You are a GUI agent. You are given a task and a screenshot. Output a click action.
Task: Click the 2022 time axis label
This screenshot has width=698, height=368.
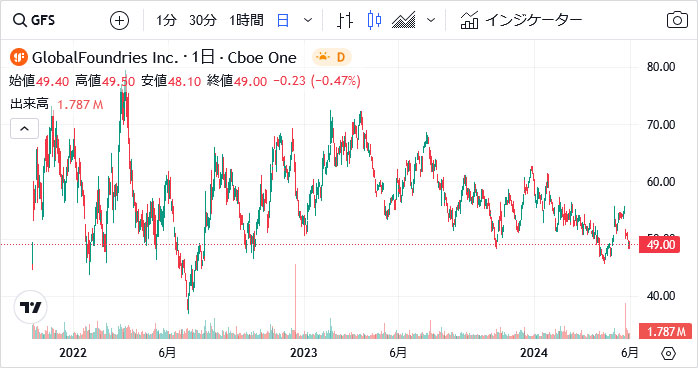click(x=73, y=353)
